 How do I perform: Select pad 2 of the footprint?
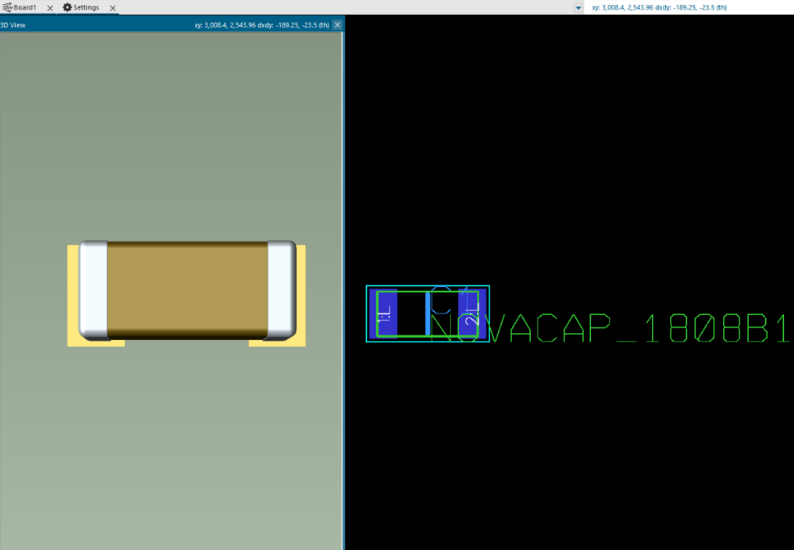(x=472, y=313)
